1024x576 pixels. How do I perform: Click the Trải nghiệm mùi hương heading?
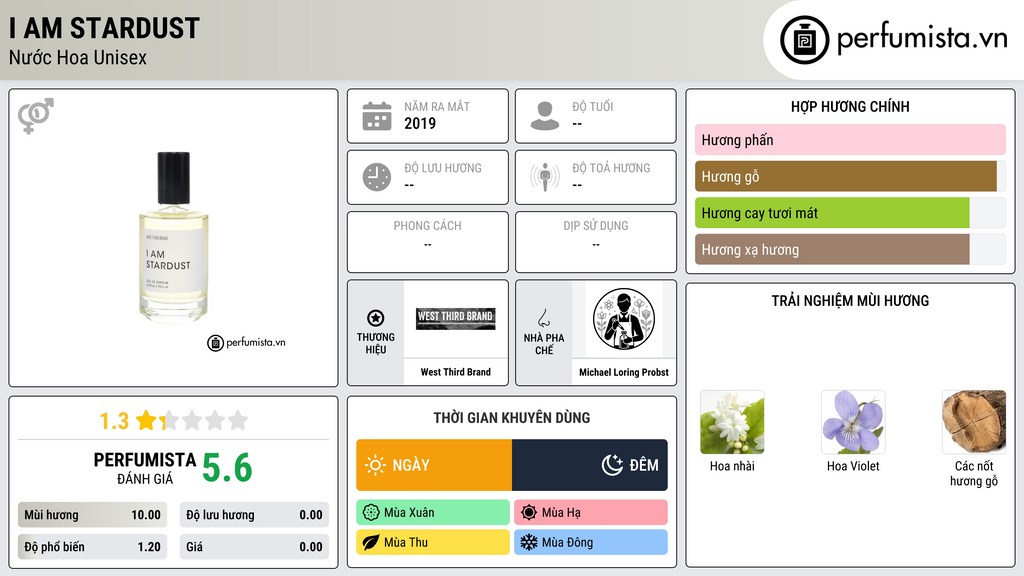(x=850, y=300)
